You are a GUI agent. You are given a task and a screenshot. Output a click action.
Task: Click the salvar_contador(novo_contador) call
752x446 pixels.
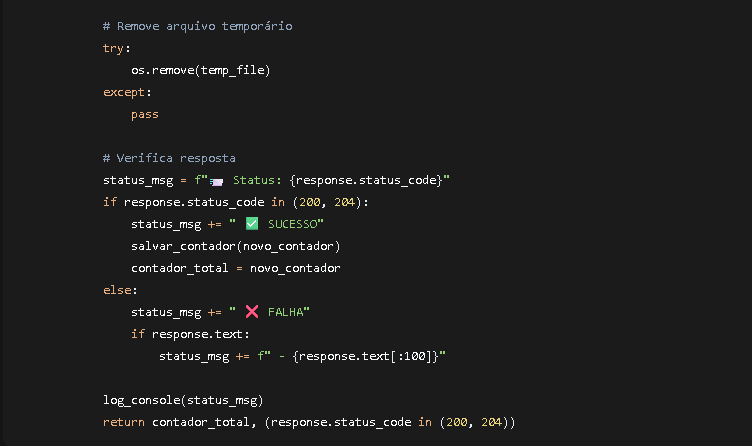[x=236, y=246]
